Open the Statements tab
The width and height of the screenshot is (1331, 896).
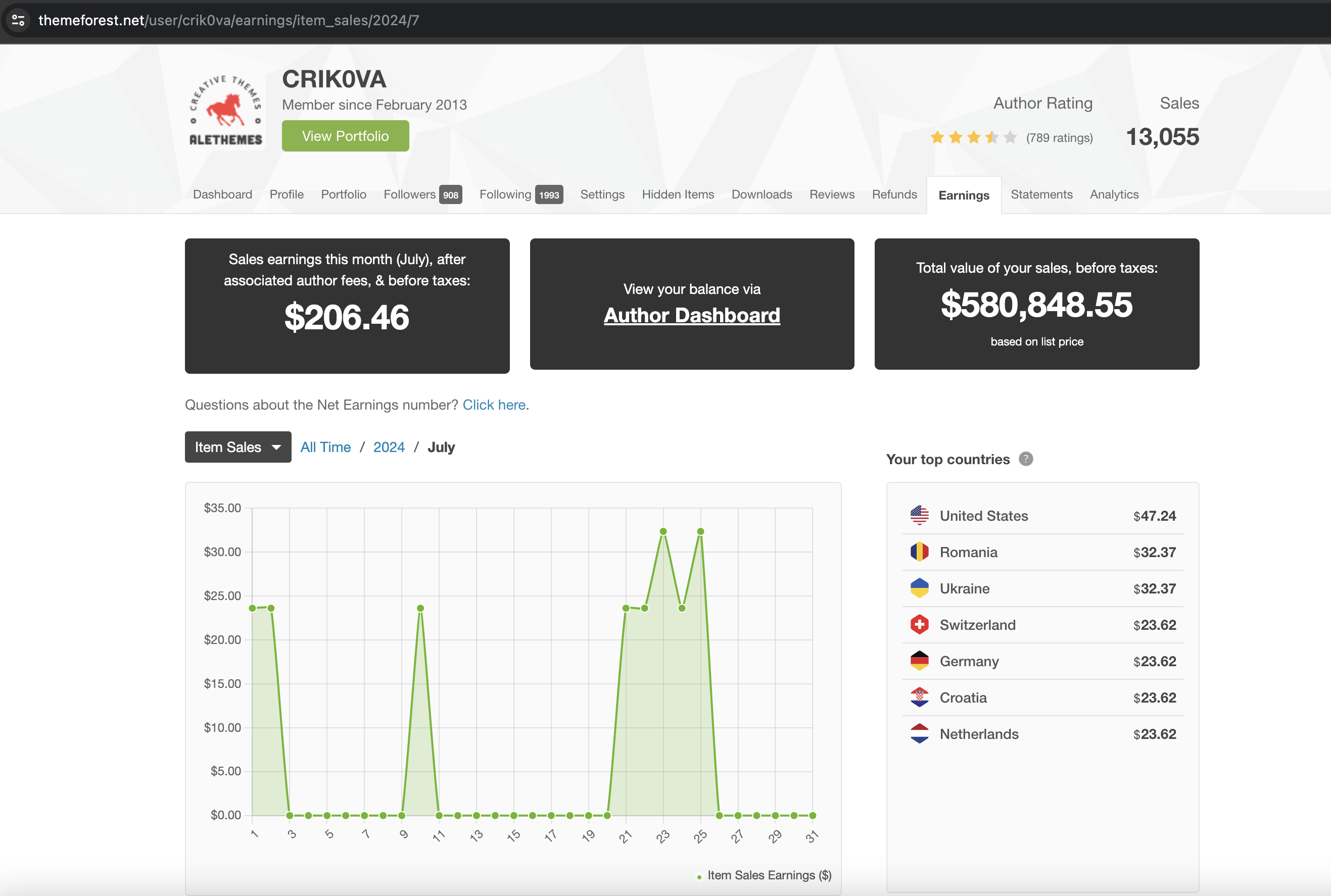click(1041, 194)
